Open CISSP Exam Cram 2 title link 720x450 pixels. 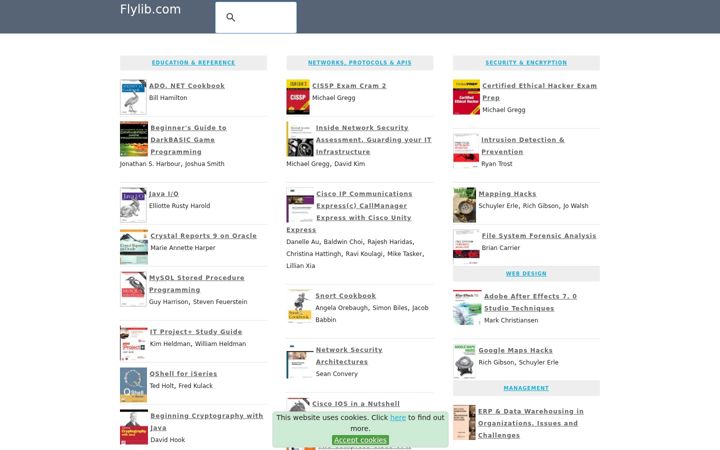[x=349, y=86]
